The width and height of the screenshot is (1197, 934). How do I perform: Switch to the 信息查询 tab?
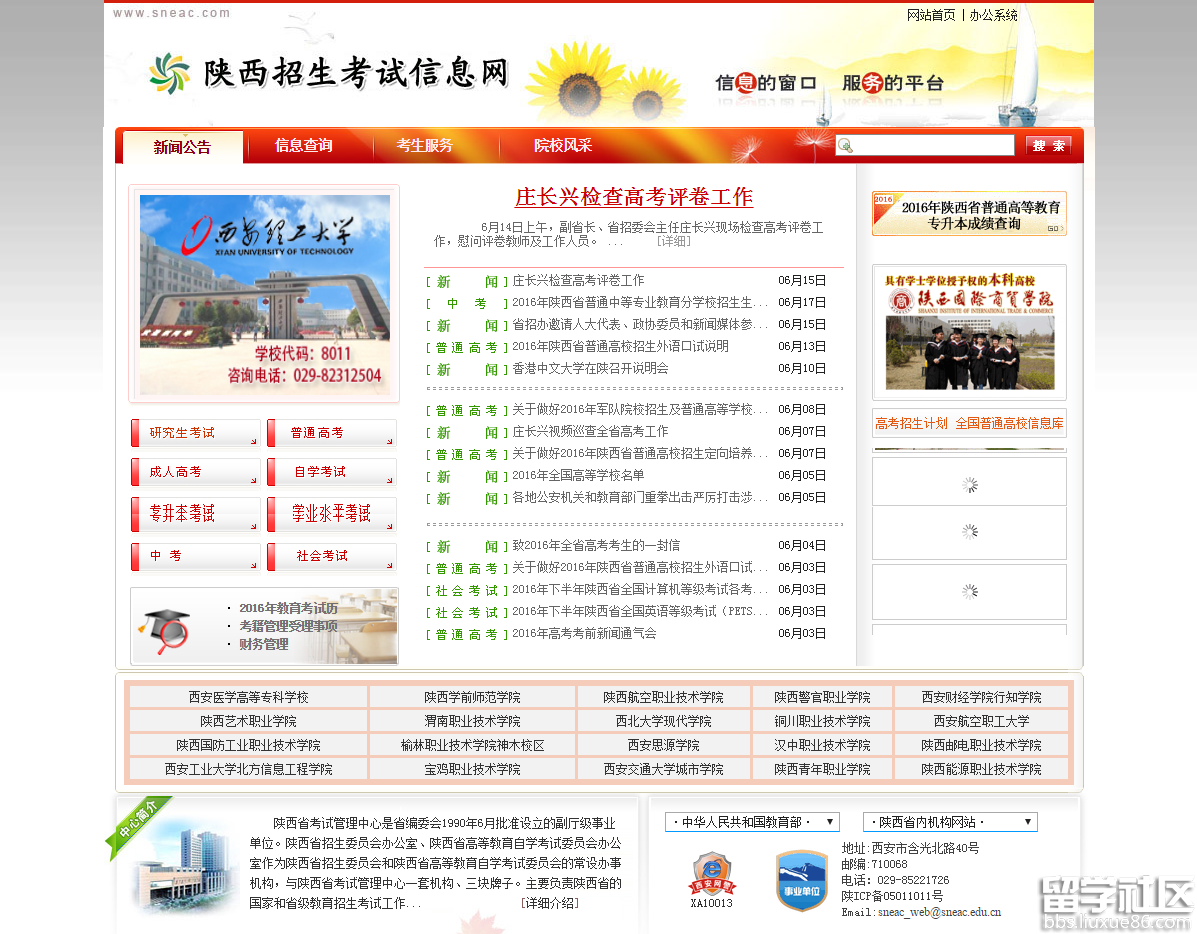[x=304, y=146]
